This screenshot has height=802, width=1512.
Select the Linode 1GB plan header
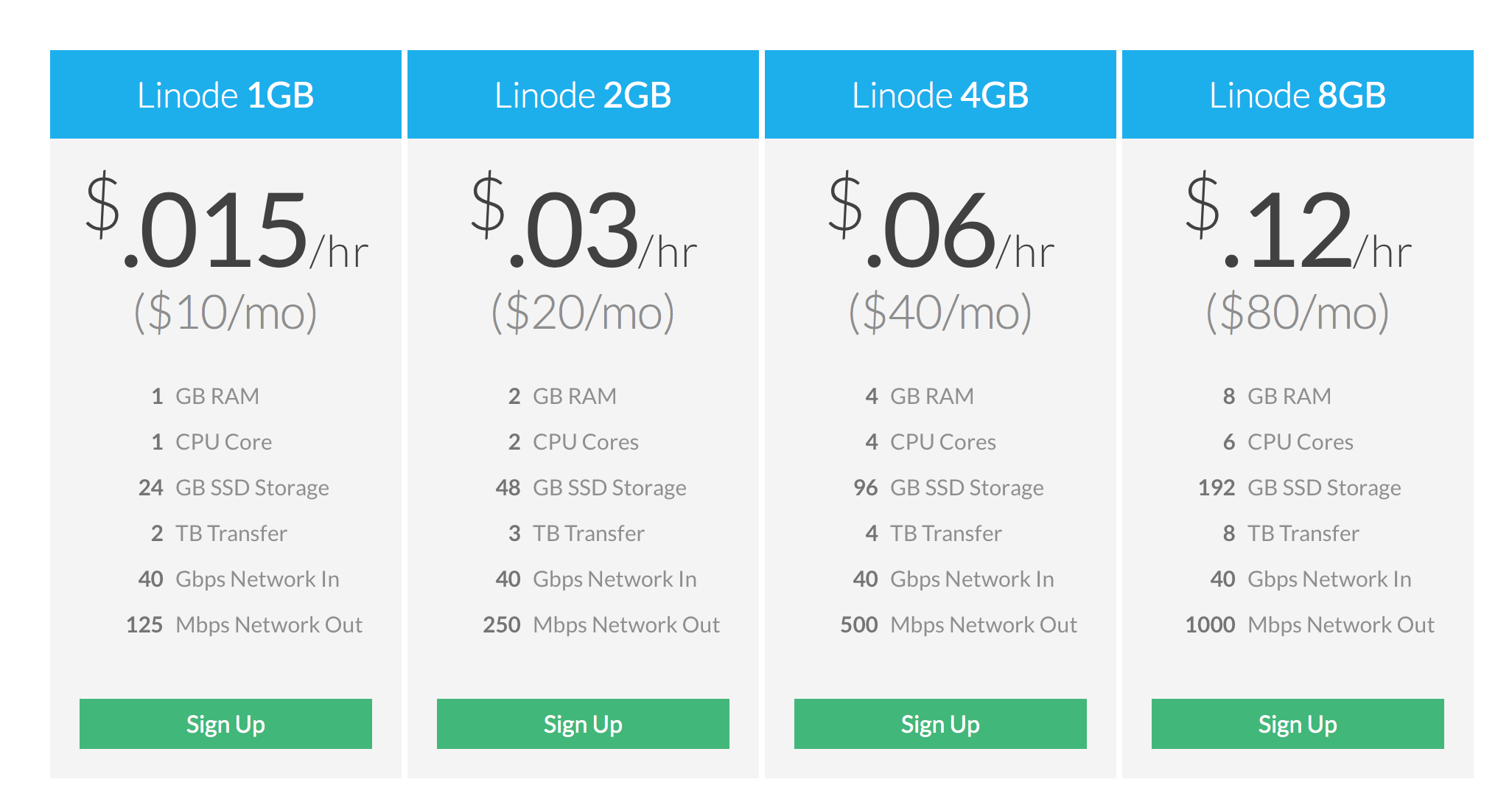[225, 94]
